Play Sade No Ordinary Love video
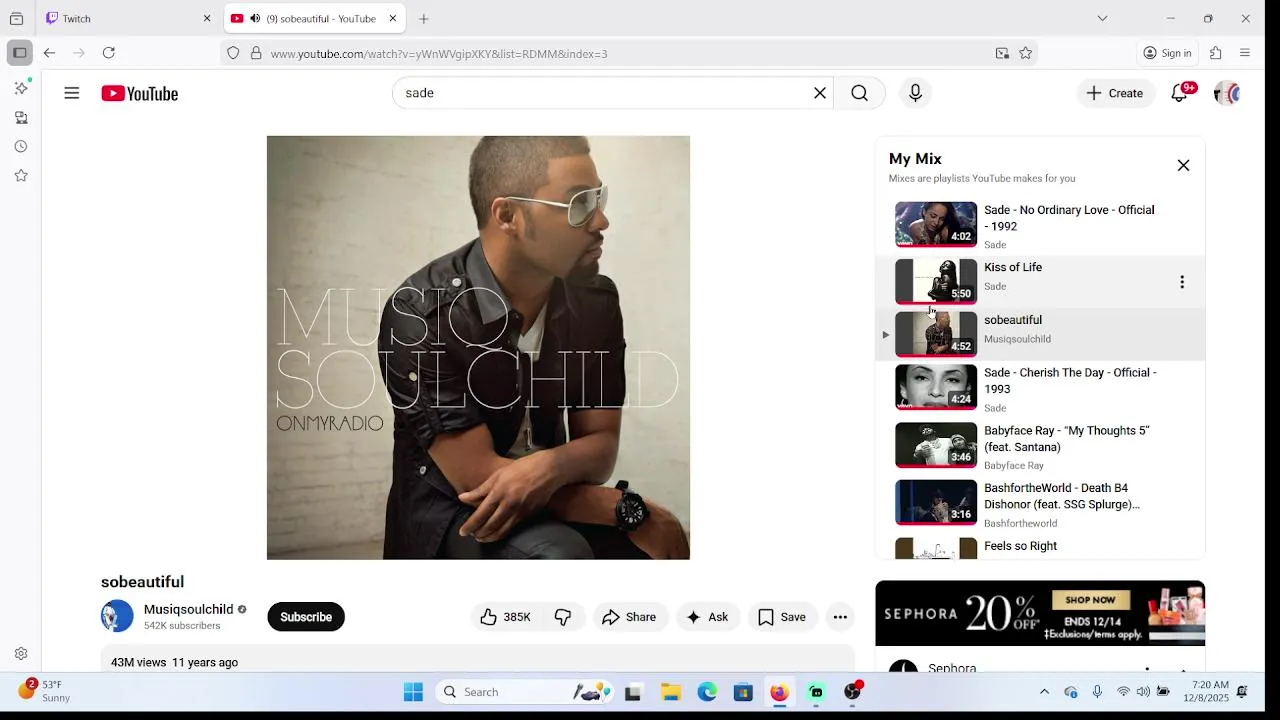The image size is (1280, 720). pyautogui.click(x=1040, y=225)
